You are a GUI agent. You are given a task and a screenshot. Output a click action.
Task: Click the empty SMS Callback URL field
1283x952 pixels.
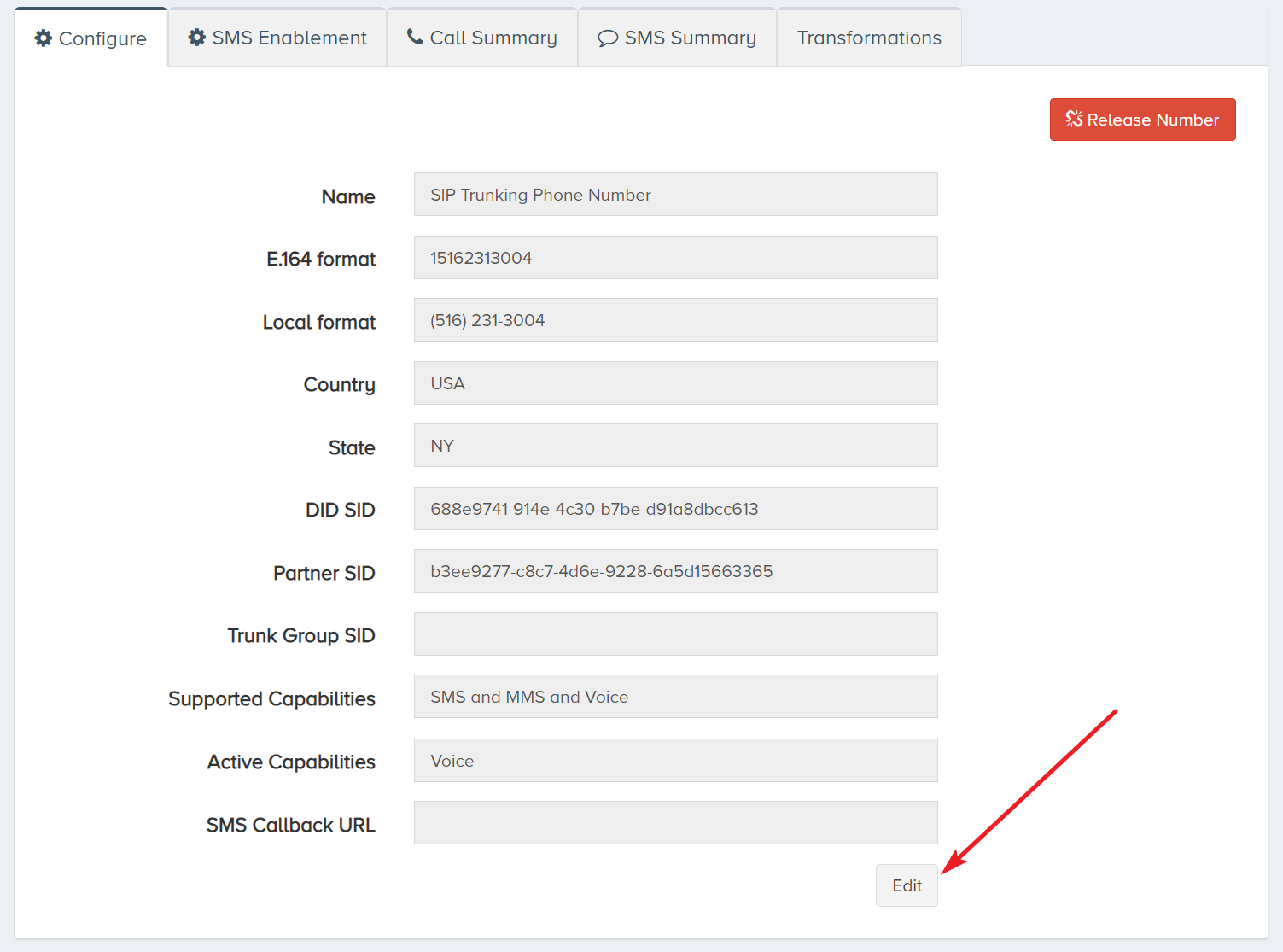[x=676, y=822]
